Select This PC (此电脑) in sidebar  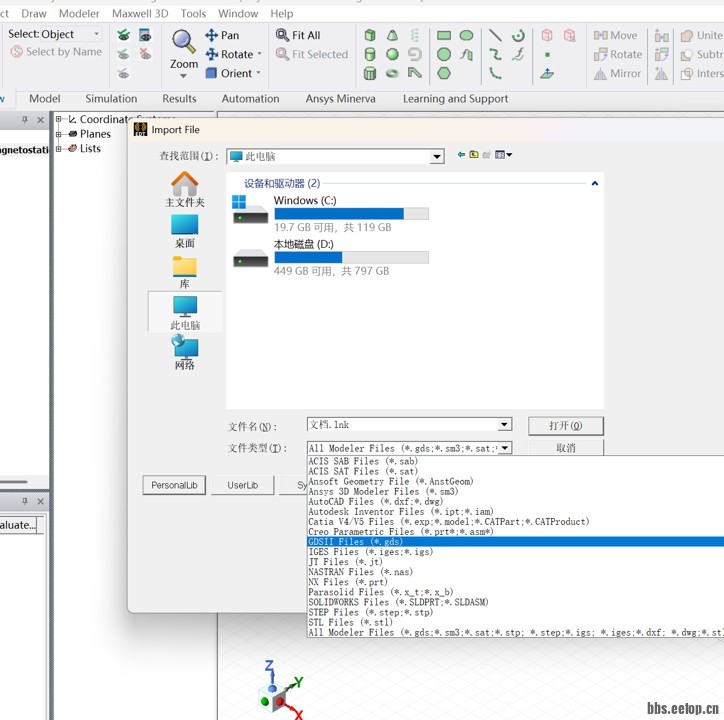coord(185,313)
